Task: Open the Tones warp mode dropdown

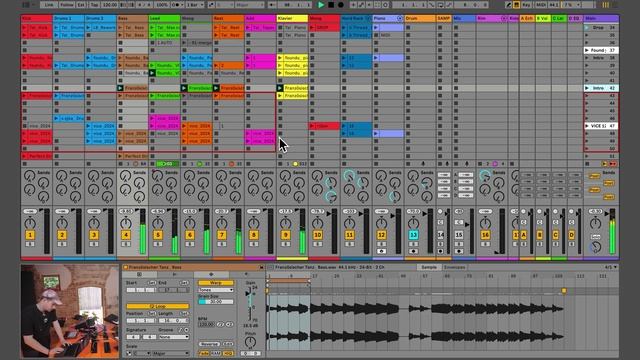Action: [x=216, y=290]
